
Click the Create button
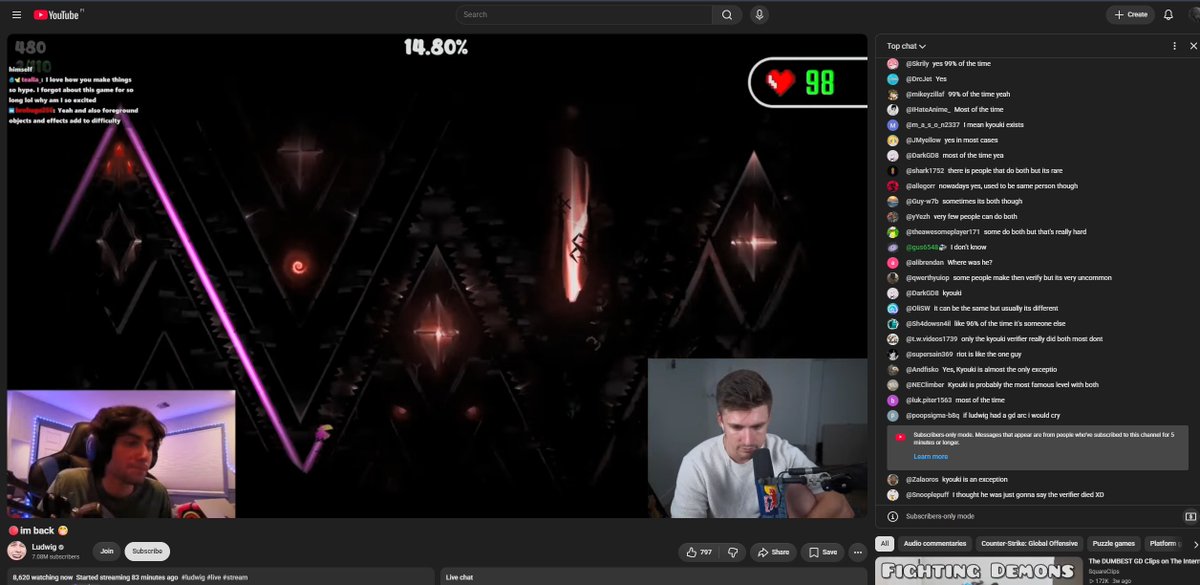(x=1130, y=15)
